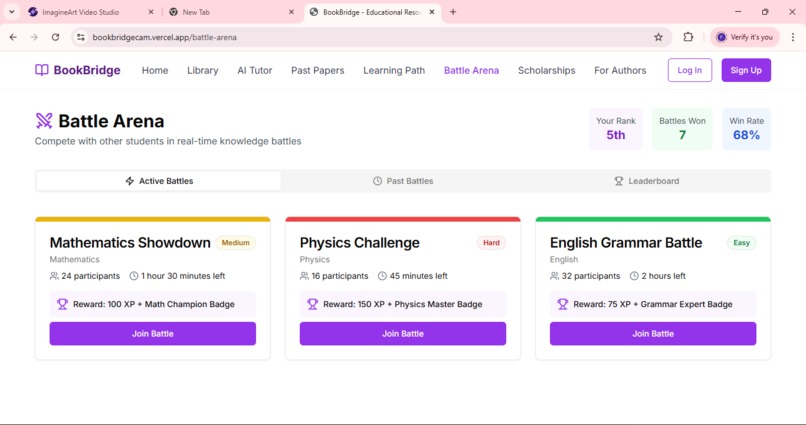The width and height of the screenshot is (806, 425).
Task: Click the Medium difficulty badge
Action: (235, 243)
